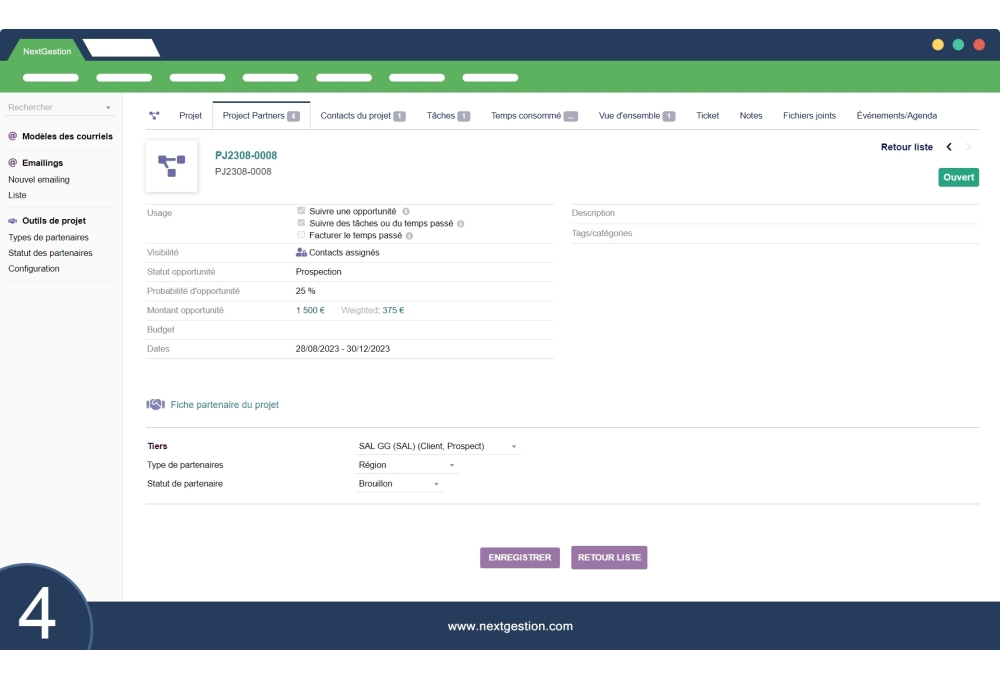The height and width of the screenshot is (679, 1000).
Task: Click the Contacts assignés visibility icon
Action: (303, 252)
